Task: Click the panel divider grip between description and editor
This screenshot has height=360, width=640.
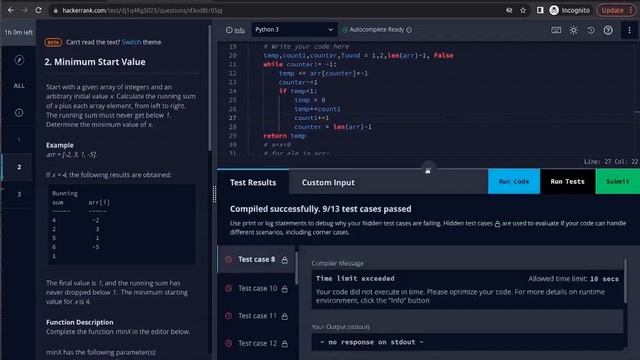Action: point(214,194)
